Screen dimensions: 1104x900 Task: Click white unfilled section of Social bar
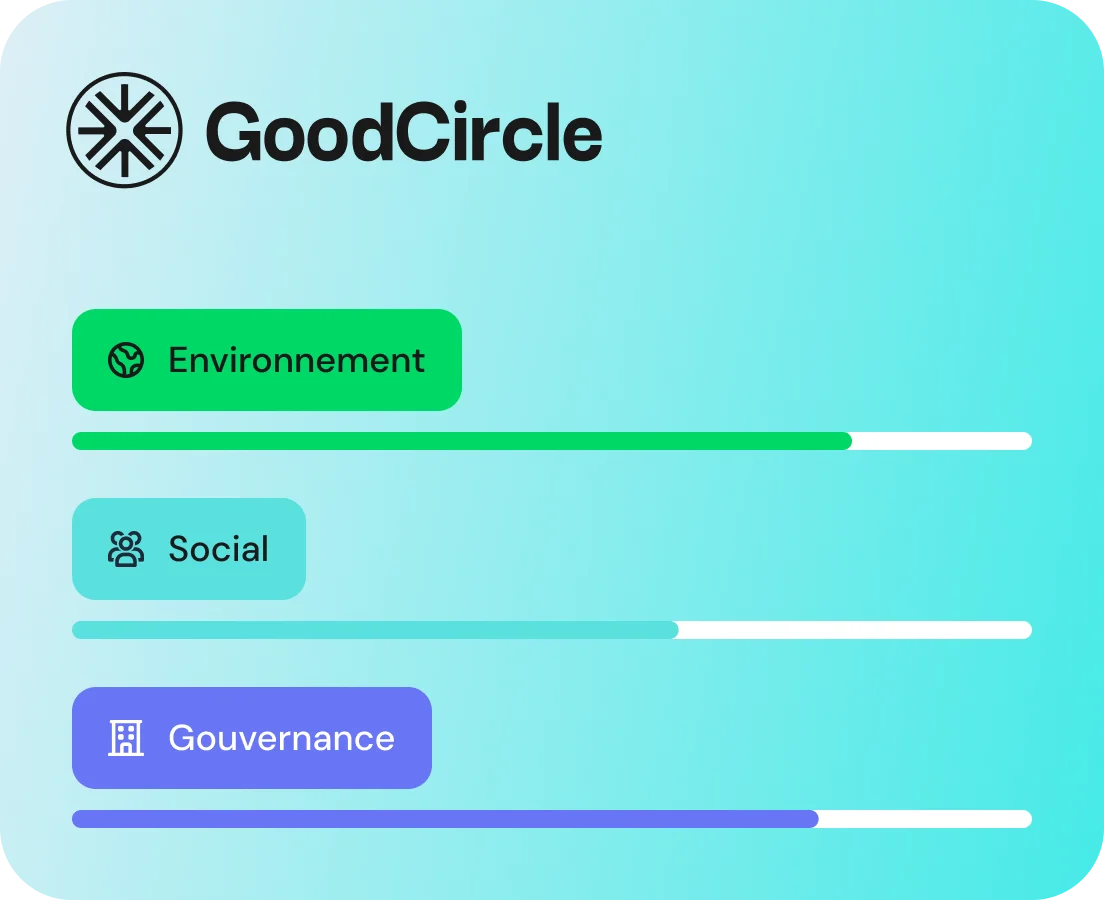point(855,630)
